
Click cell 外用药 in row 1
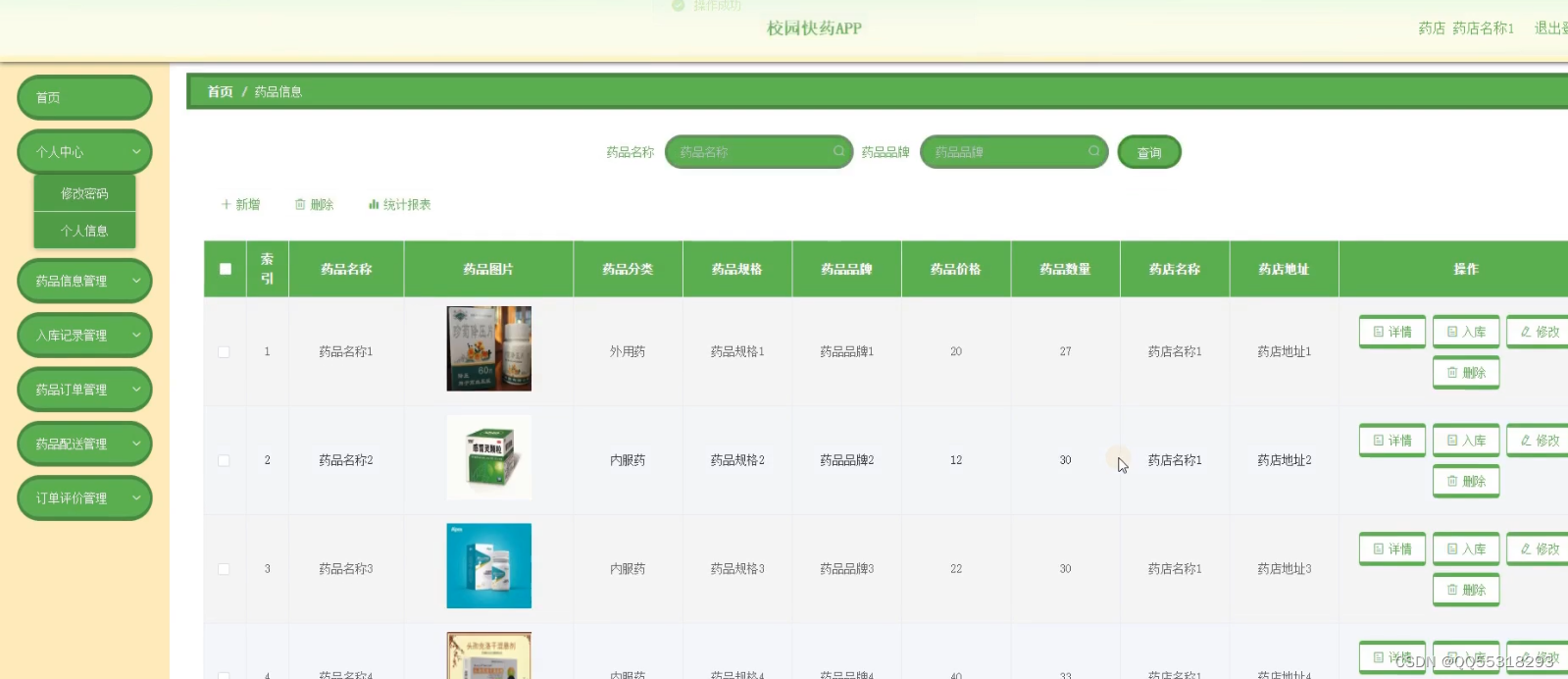(x=628, y=351)
